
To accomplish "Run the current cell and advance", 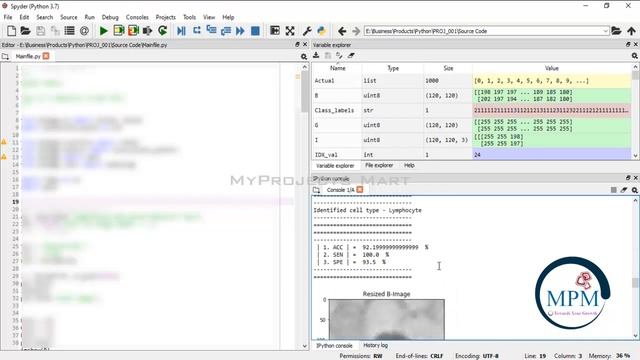I will tap(133, 31).
